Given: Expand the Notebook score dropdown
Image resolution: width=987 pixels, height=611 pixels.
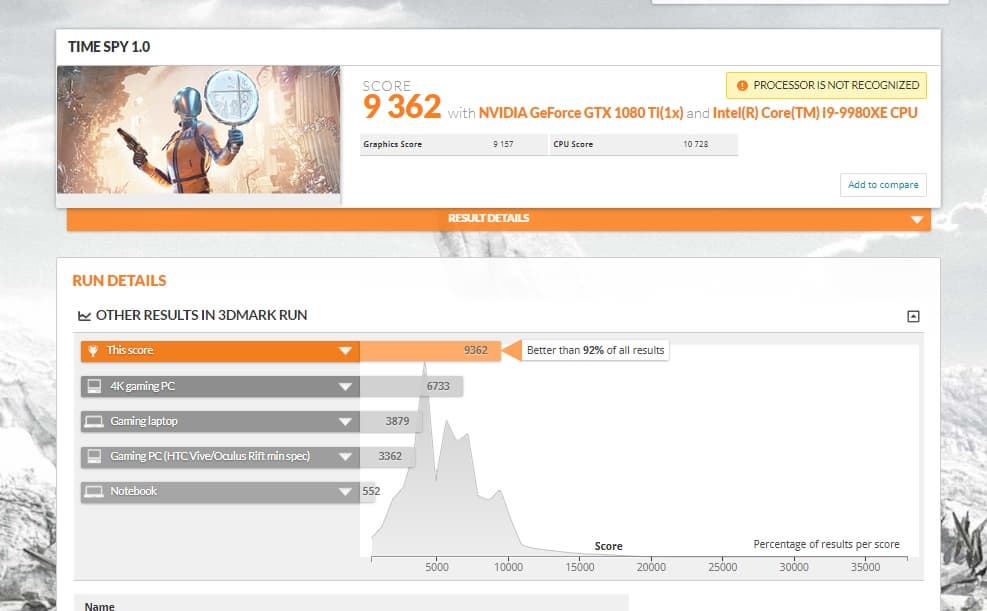Looking at the screenshot, I should point(347,491).
